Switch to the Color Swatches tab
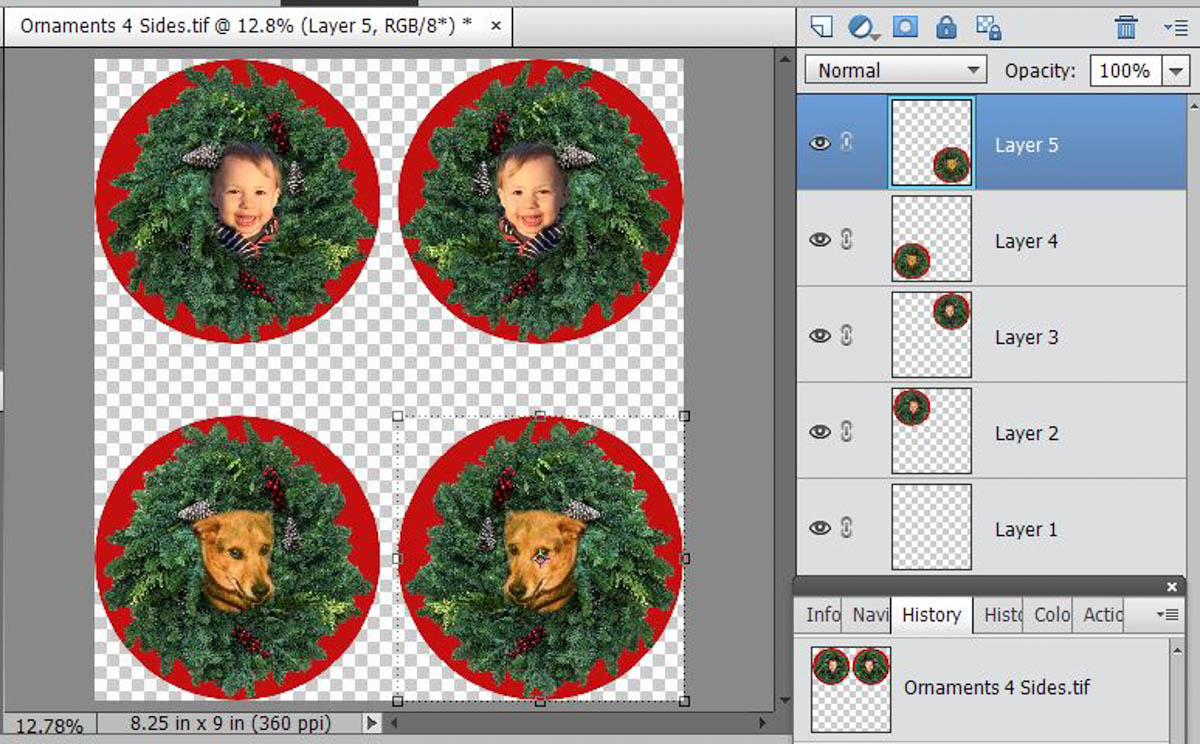 pos(1051,615)
